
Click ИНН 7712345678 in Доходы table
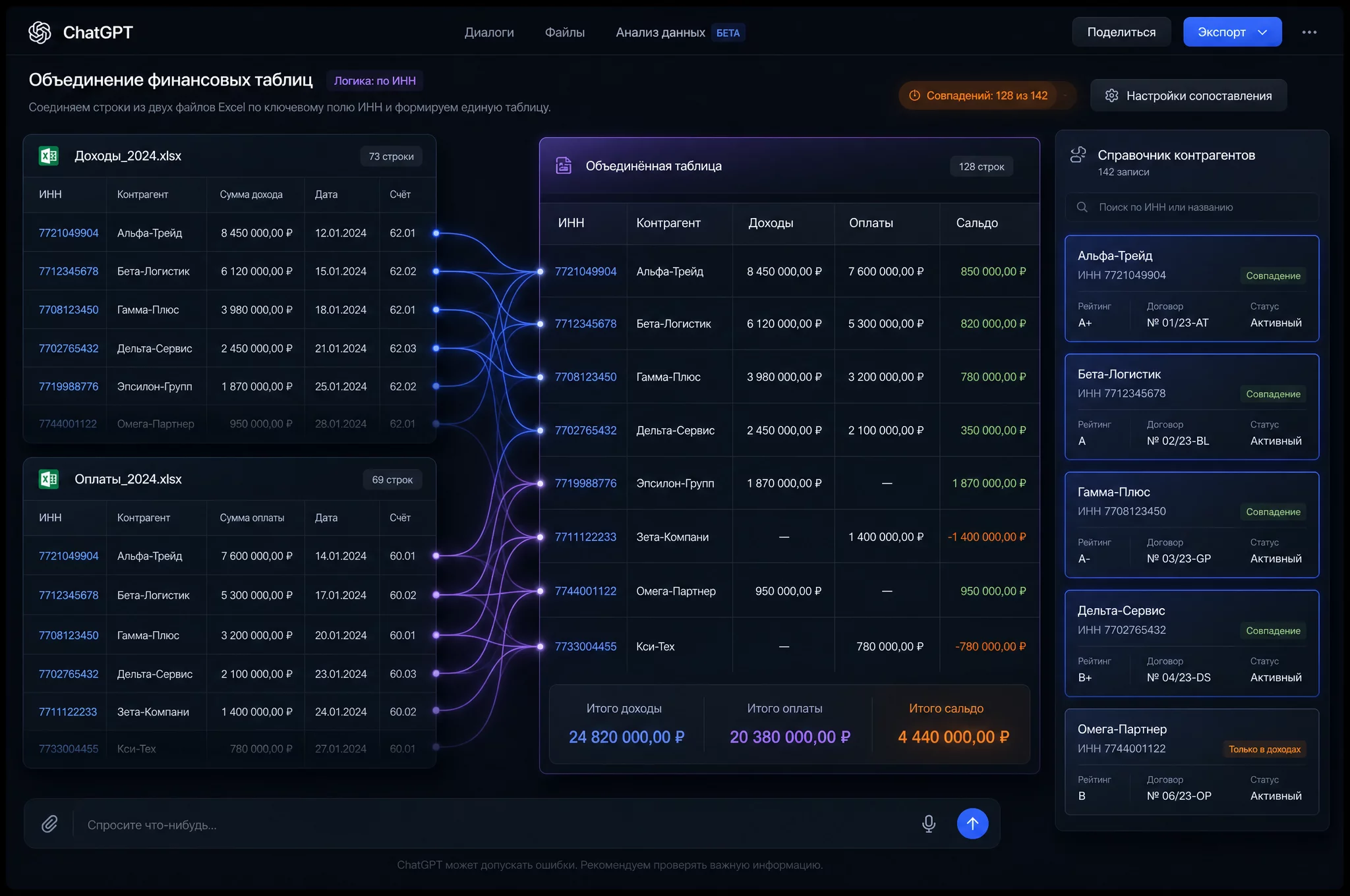69,271
